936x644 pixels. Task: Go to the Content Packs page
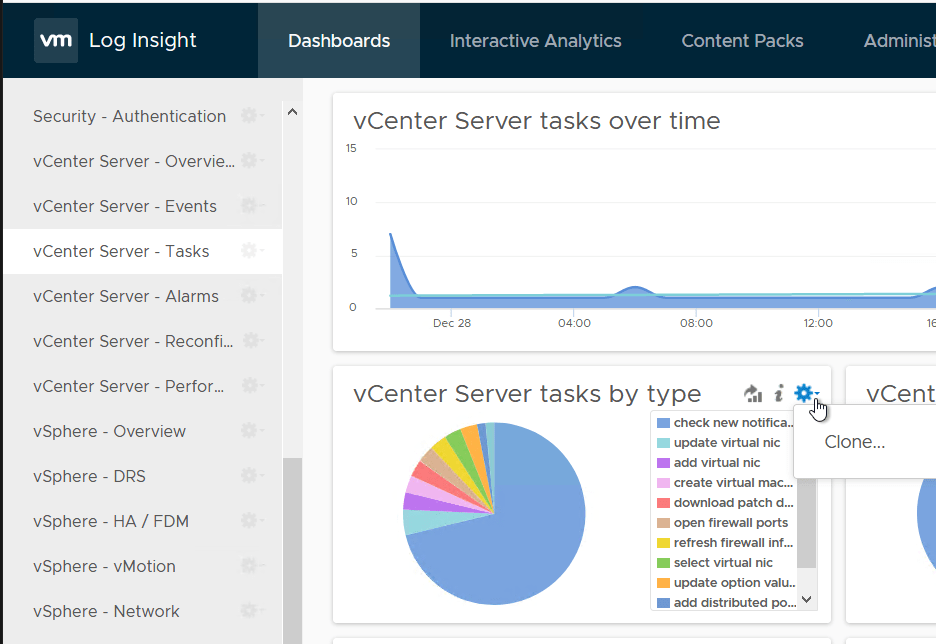[x=742, y=41]
